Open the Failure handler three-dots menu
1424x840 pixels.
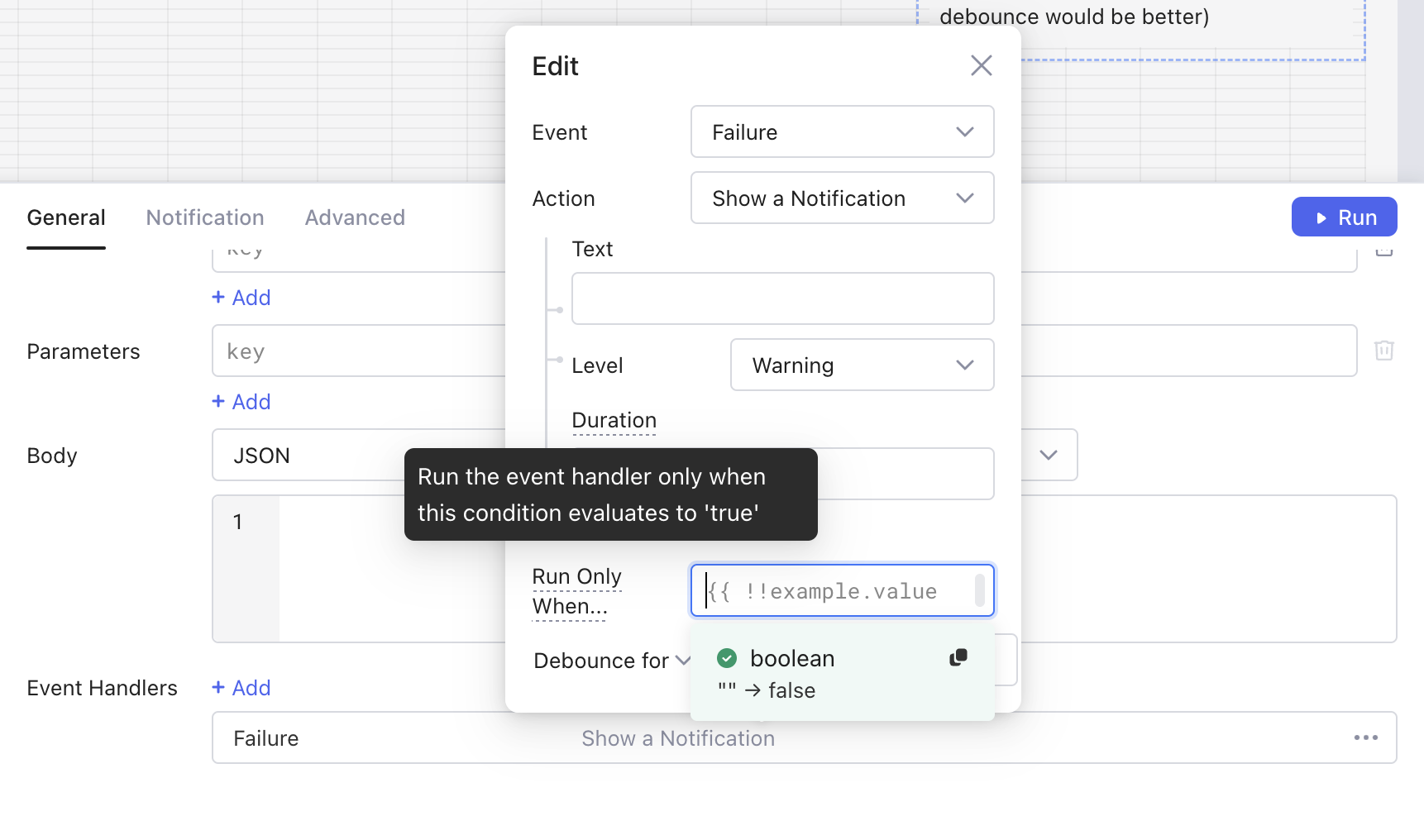coord(1365,737)
